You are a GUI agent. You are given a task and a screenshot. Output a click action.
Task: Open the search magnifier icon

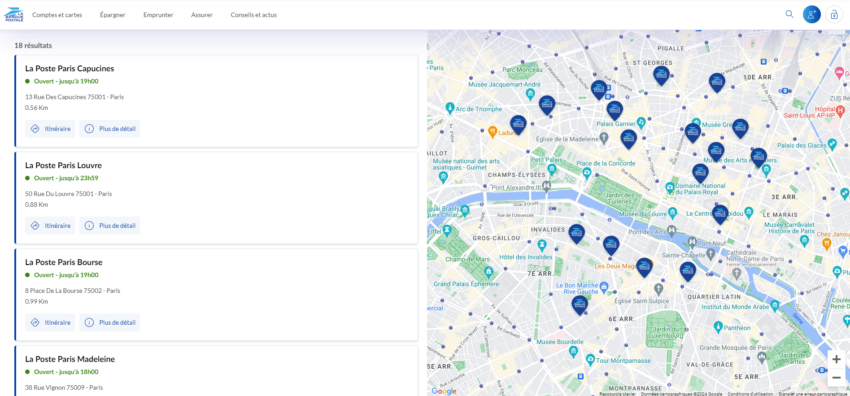(789, 14)
